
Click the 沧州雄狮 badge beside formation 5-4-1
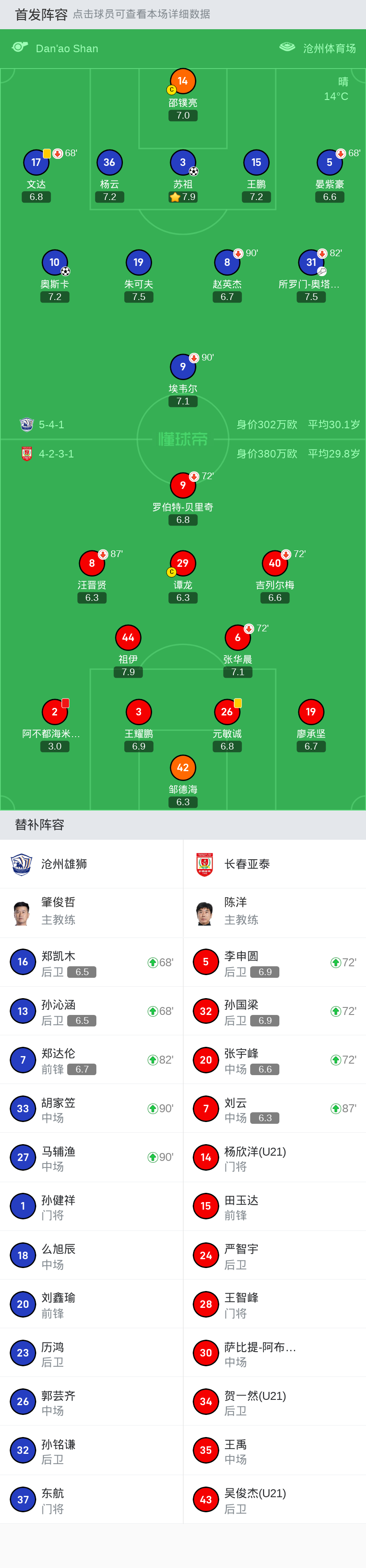point(26,425)
